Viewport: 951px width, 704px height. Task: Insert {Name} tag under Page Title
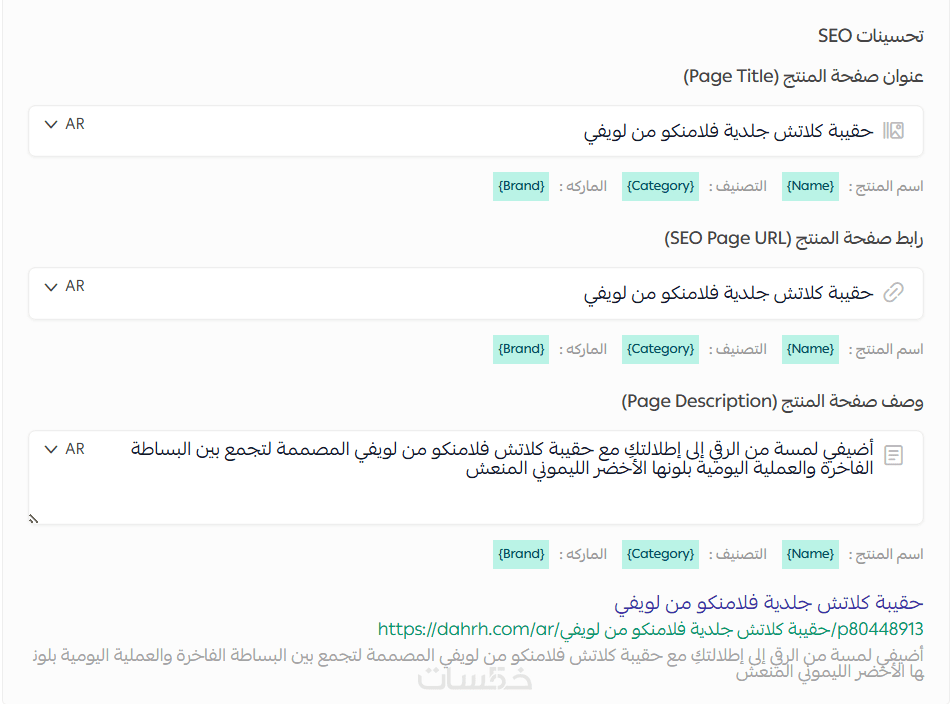click(x=810, y=186)
